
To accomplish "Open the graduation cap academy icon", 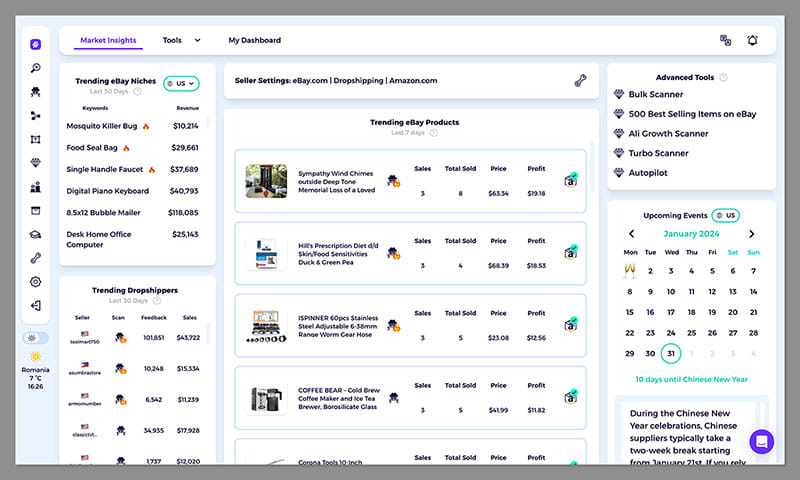I will pyautogui.click(x=35, y=235).
